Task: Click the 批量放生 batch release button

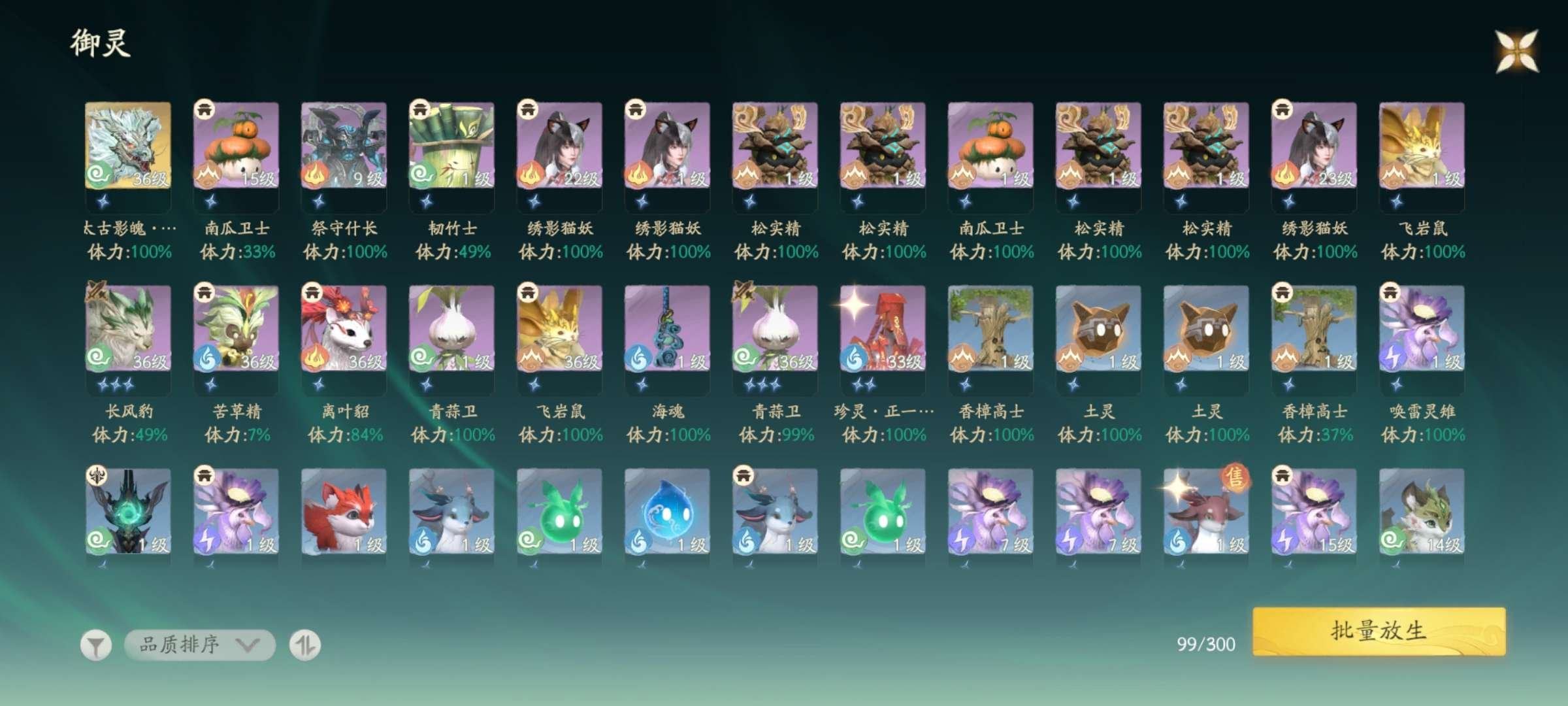Action: pyautogui.click(x=1379, y=631)
